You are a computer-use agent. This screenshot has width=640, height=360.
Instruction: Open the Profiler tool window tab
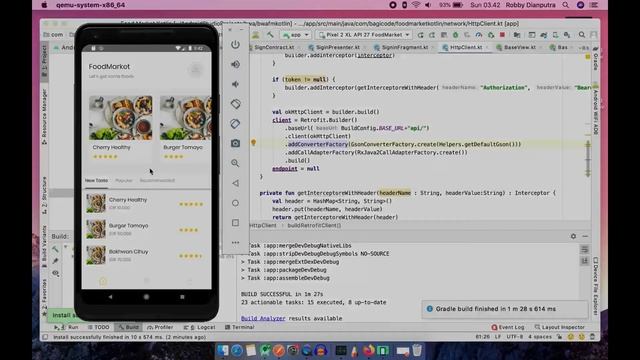click(x=160, y=327)
